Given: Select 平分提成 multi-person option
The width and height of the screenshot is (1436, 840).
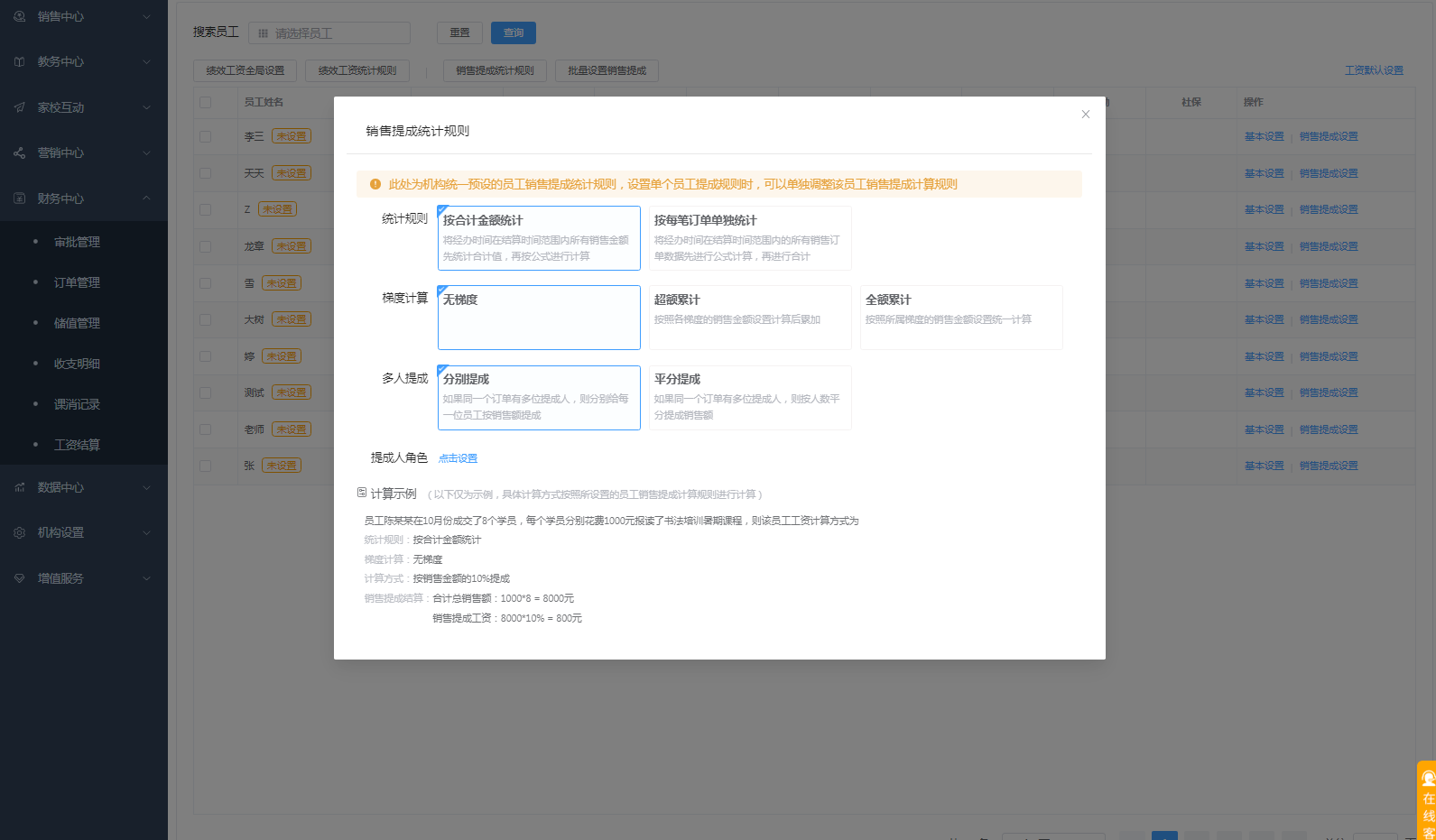Looking at the screenshot, I should tap(750, 398).
